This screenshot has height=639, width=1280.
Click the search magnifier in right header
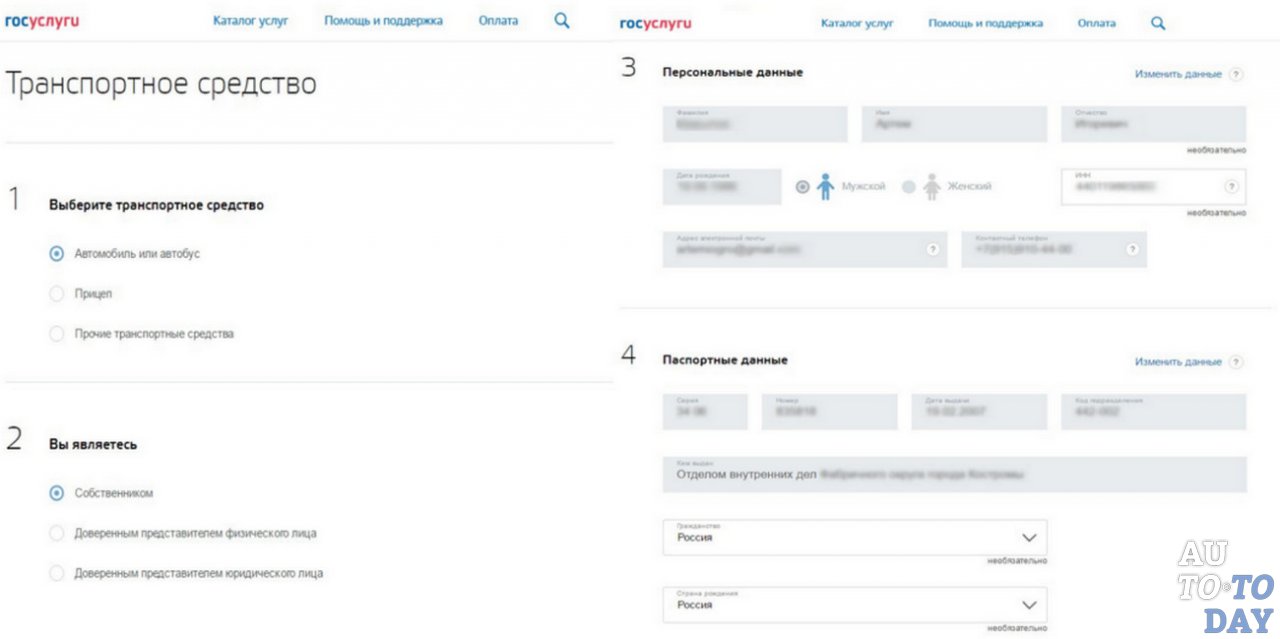point(1158,23)
